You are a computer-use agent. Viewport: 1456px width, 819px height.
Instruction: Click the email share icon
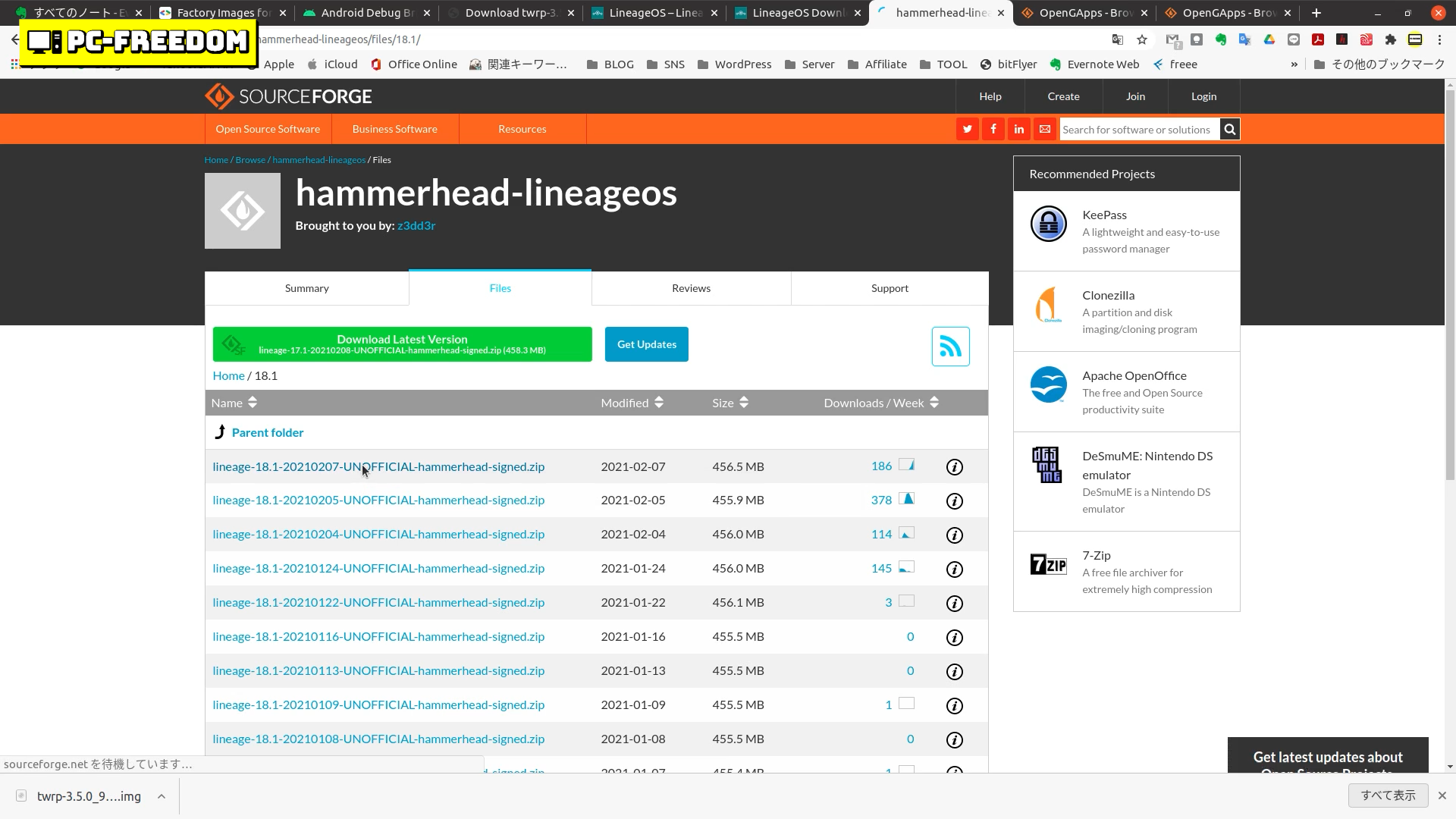point(1045,130)
